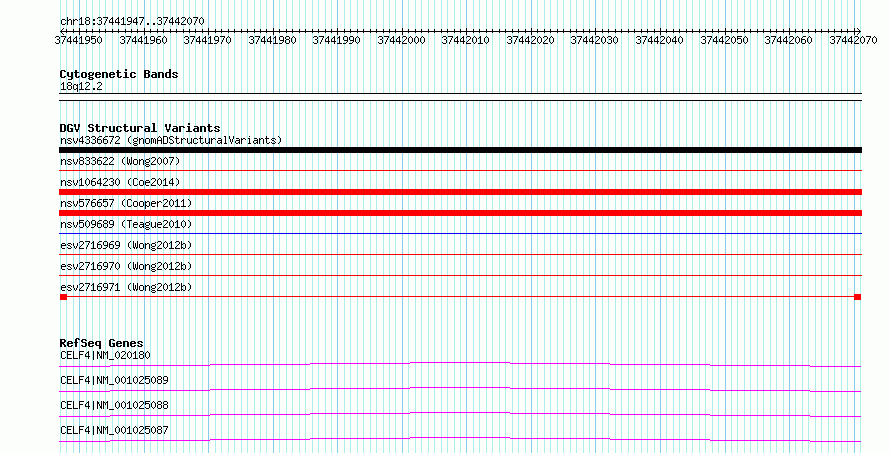Screen dimensions: 890x453
Task: Select CELF4|NM_001025089 transcript label
Action: coord(114,380)
